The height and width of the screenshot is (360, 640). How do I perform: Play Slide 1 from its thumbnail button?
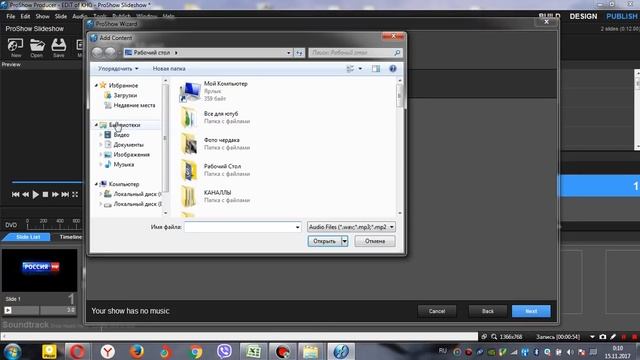click(x=8, y=311)
